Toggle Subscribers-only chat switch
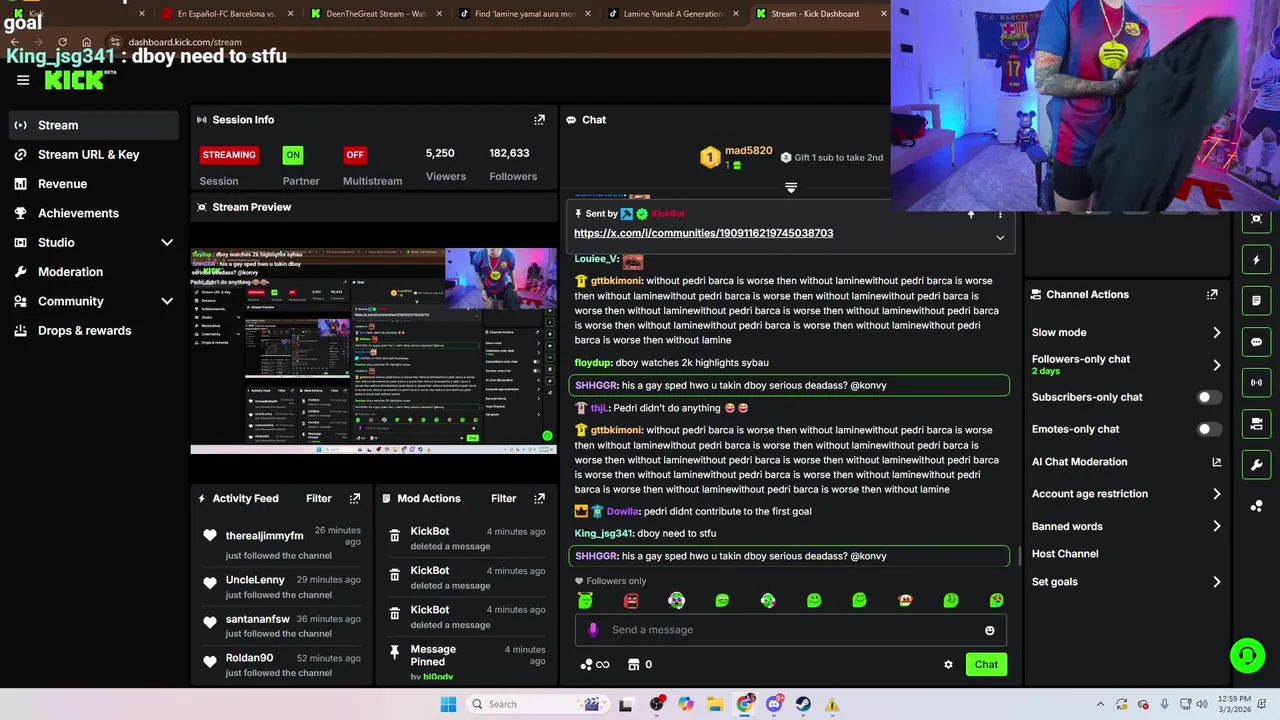Image resolution: width=1280 pixels, height=720 pixels. (1209, 397)
